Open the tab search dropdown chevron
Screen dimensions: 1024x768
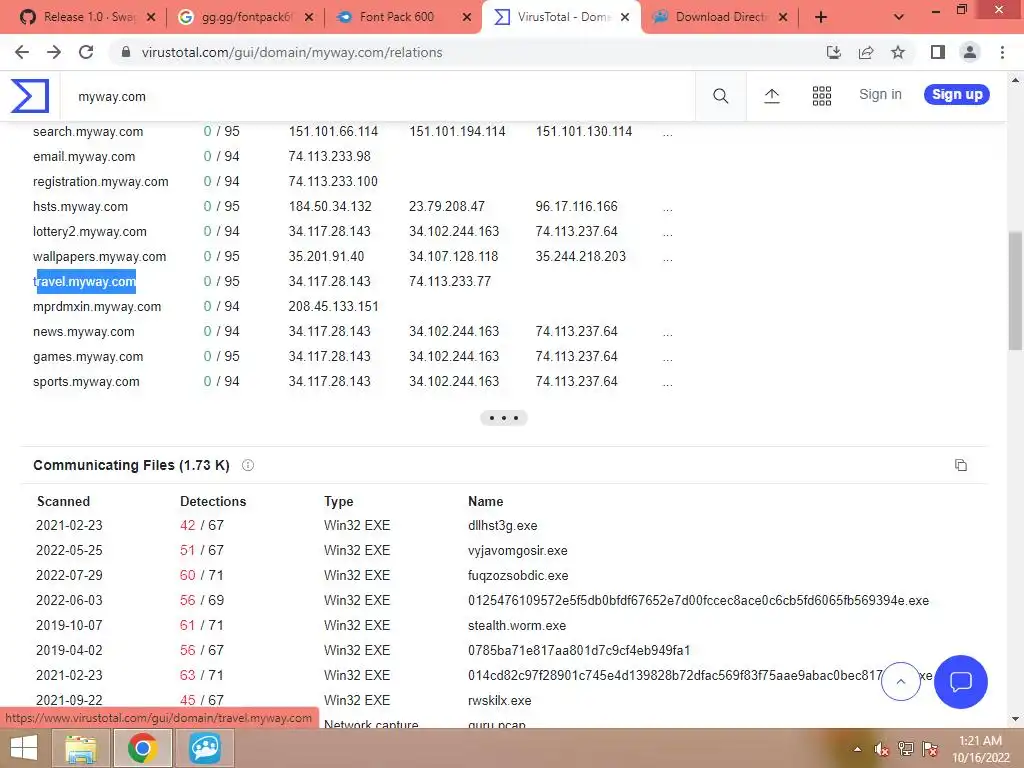pos(899,17)
